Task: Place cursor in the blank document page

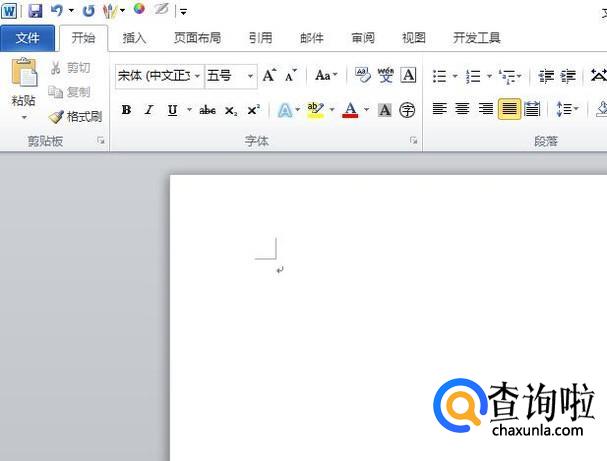Action: click(x=388, y=317)
